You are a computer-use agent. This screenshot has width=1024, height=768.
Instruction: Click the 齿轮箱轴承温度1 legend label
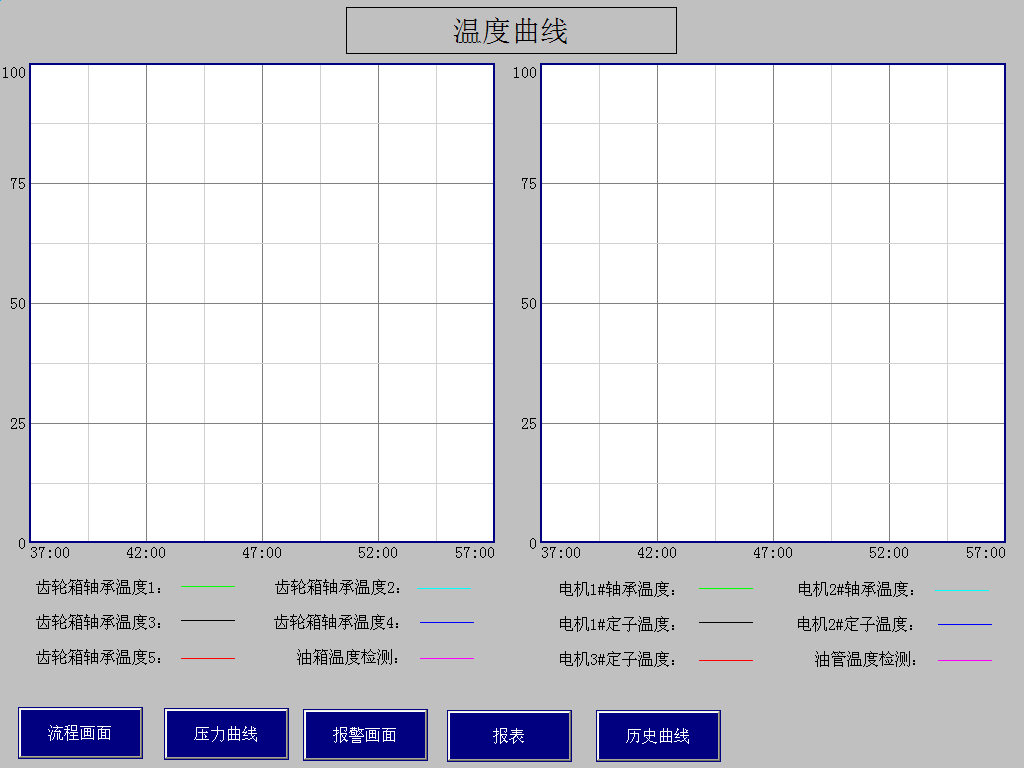(99, 588)
